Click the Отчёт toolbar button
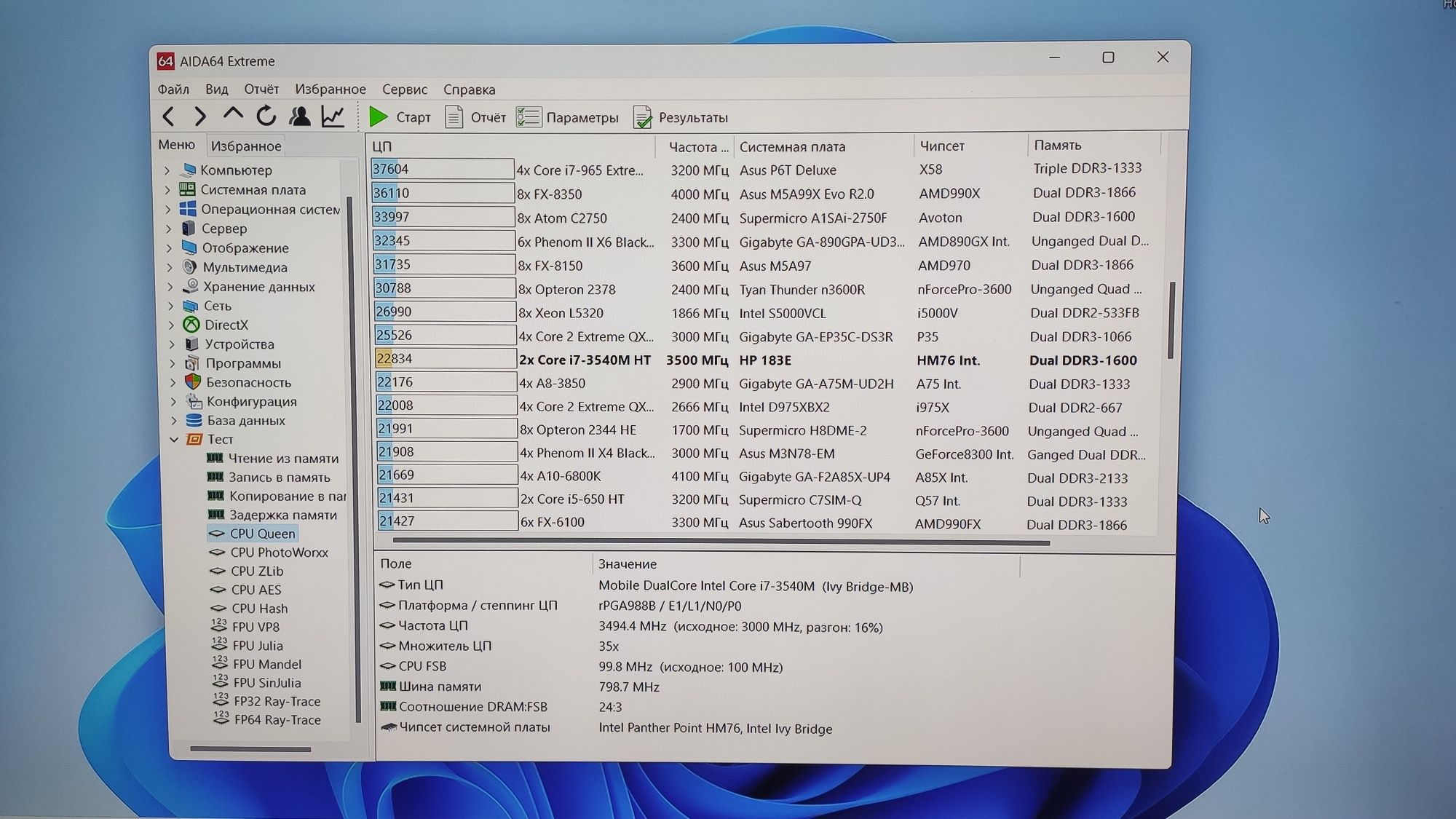The image size is (1456, 819). click(x=475, y=117)
